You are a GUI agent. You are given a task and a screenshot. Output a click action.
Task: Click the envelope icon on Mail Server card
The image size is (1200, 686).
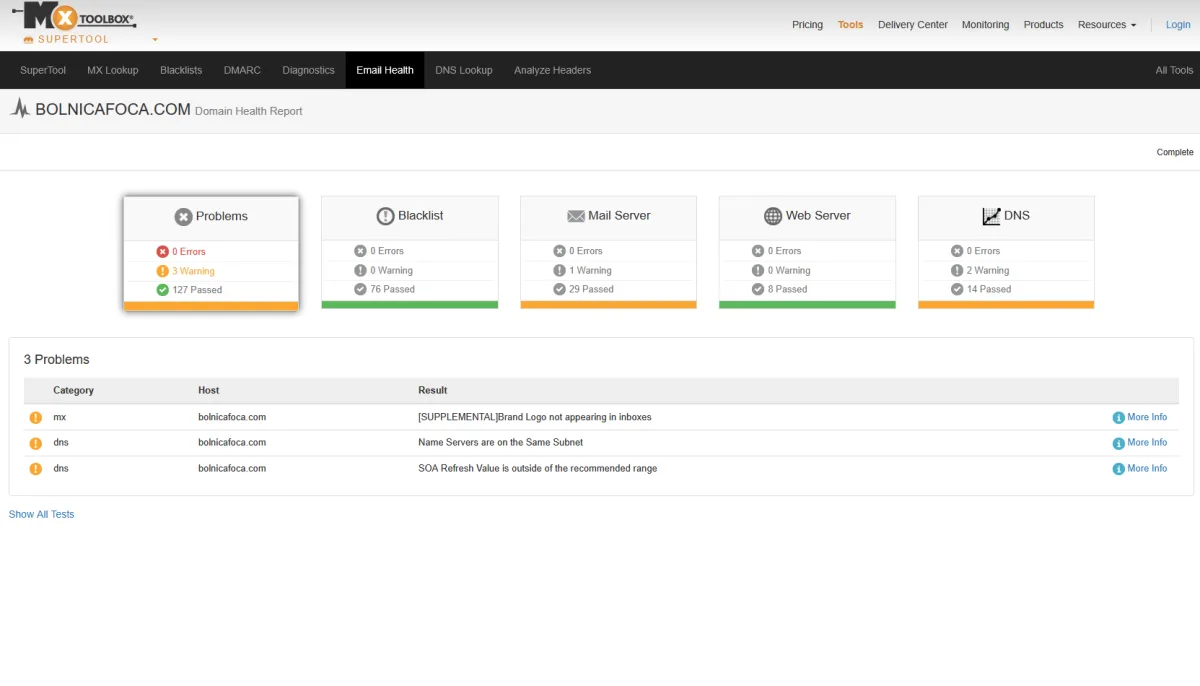(x=576, y=216)
